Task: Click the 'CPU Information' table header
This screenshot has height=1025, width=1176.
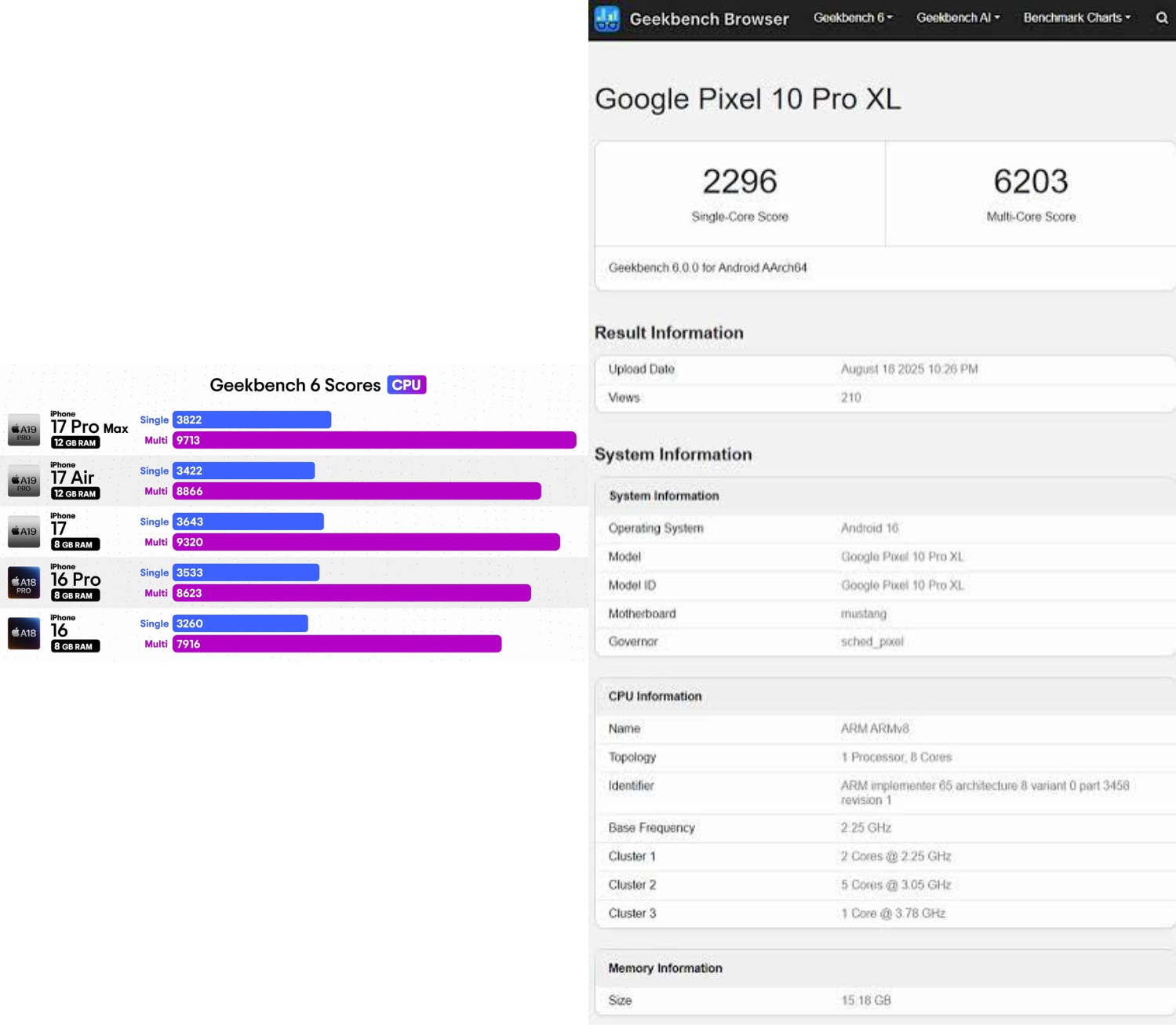Action: coord(655,696)
